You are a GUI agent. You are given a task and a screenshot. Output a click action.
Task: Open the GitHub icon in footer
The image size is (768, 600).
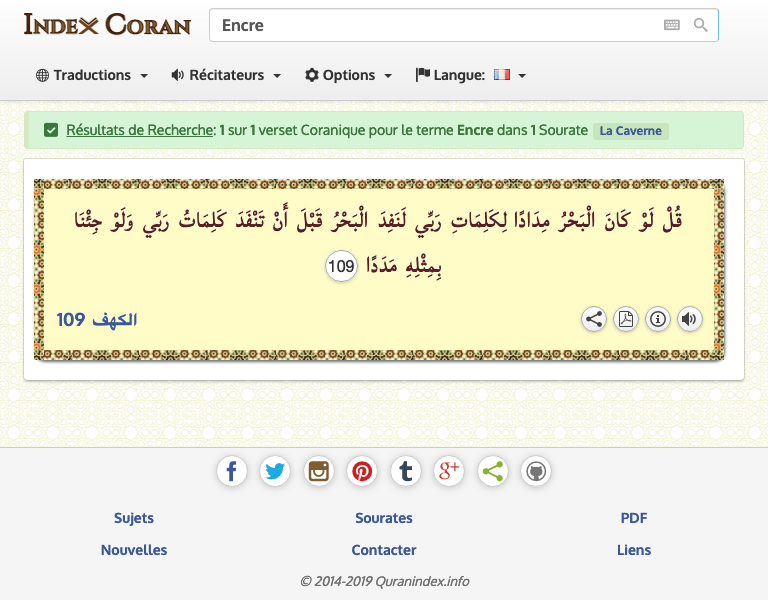(536, 471)
